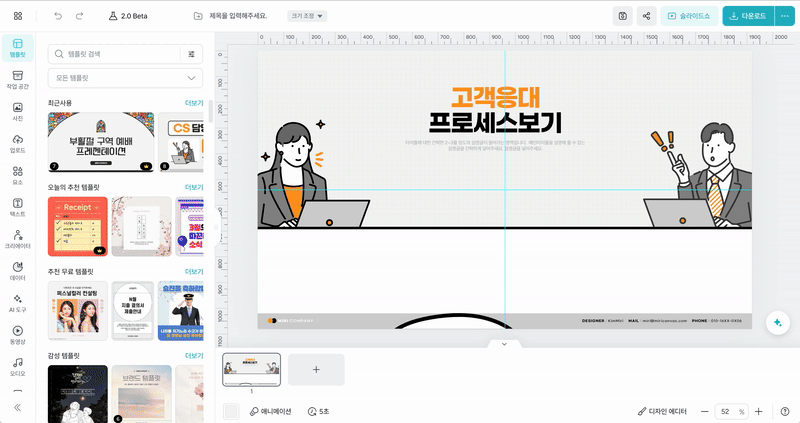Open the search filter options icon
The image size is (800, 423).
coord(191,54)
